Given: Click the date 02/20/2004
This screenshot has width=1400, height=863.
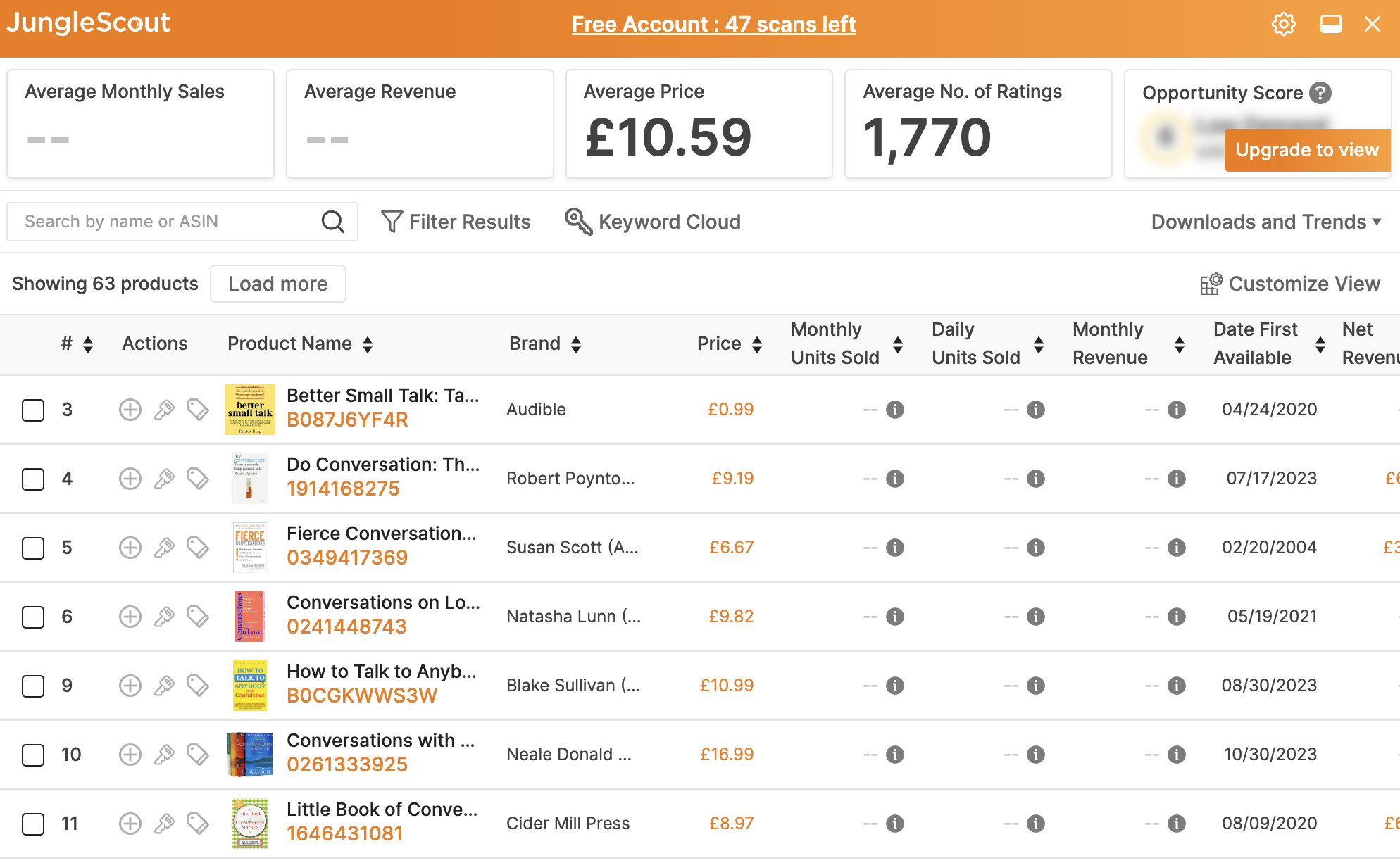Looking at the screenshot, I should 1269,548.
